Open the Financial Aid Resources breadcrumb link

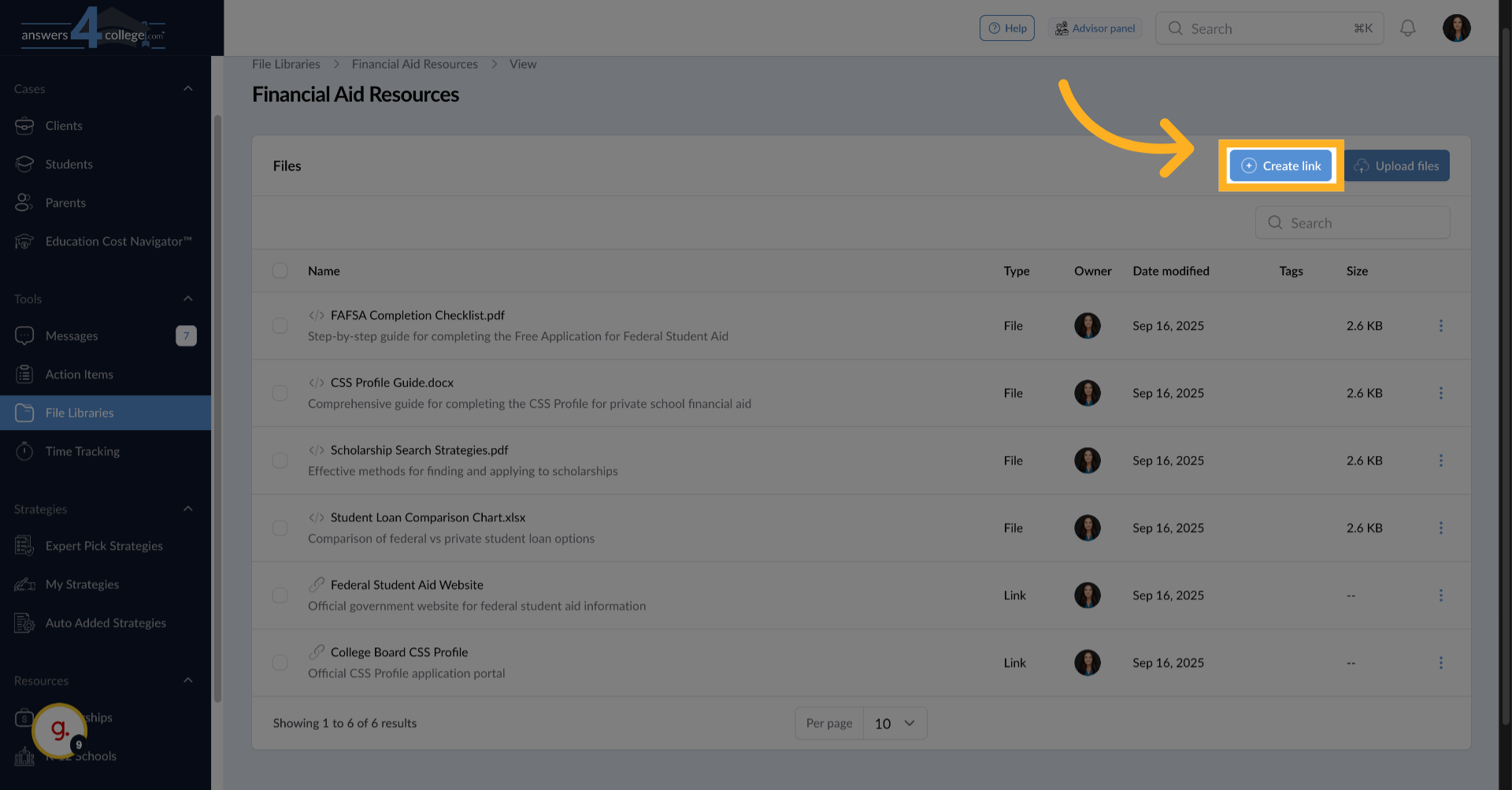coord(415,64)
